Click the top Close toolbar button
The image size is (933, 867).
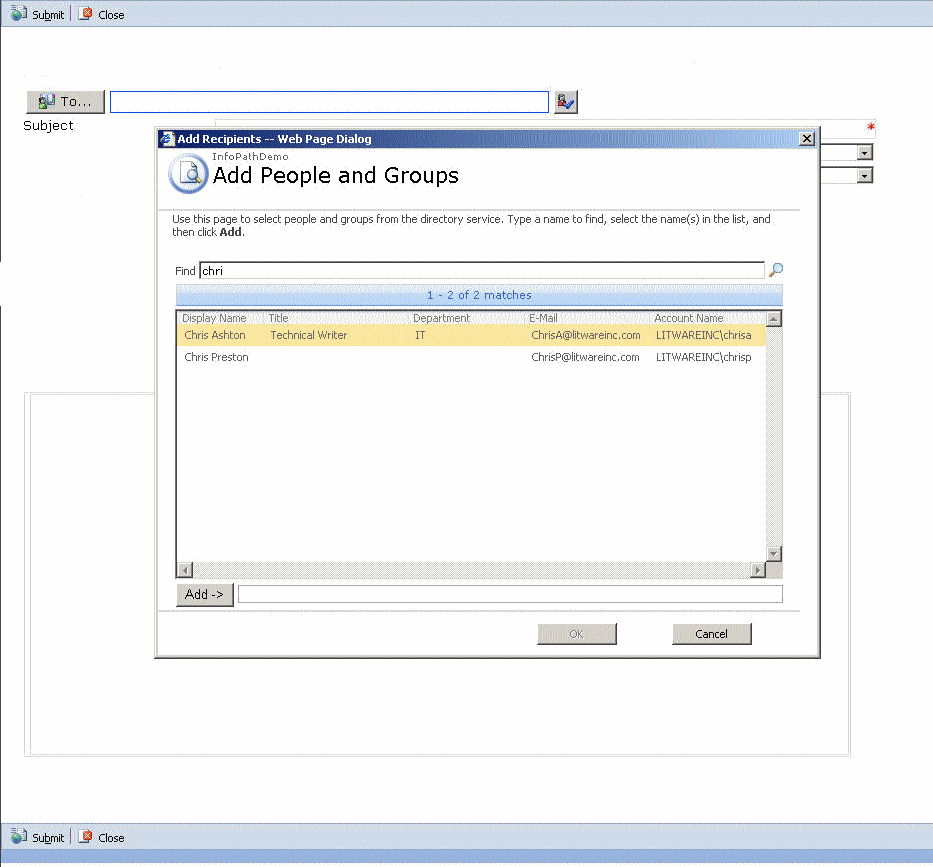(102, 15)
